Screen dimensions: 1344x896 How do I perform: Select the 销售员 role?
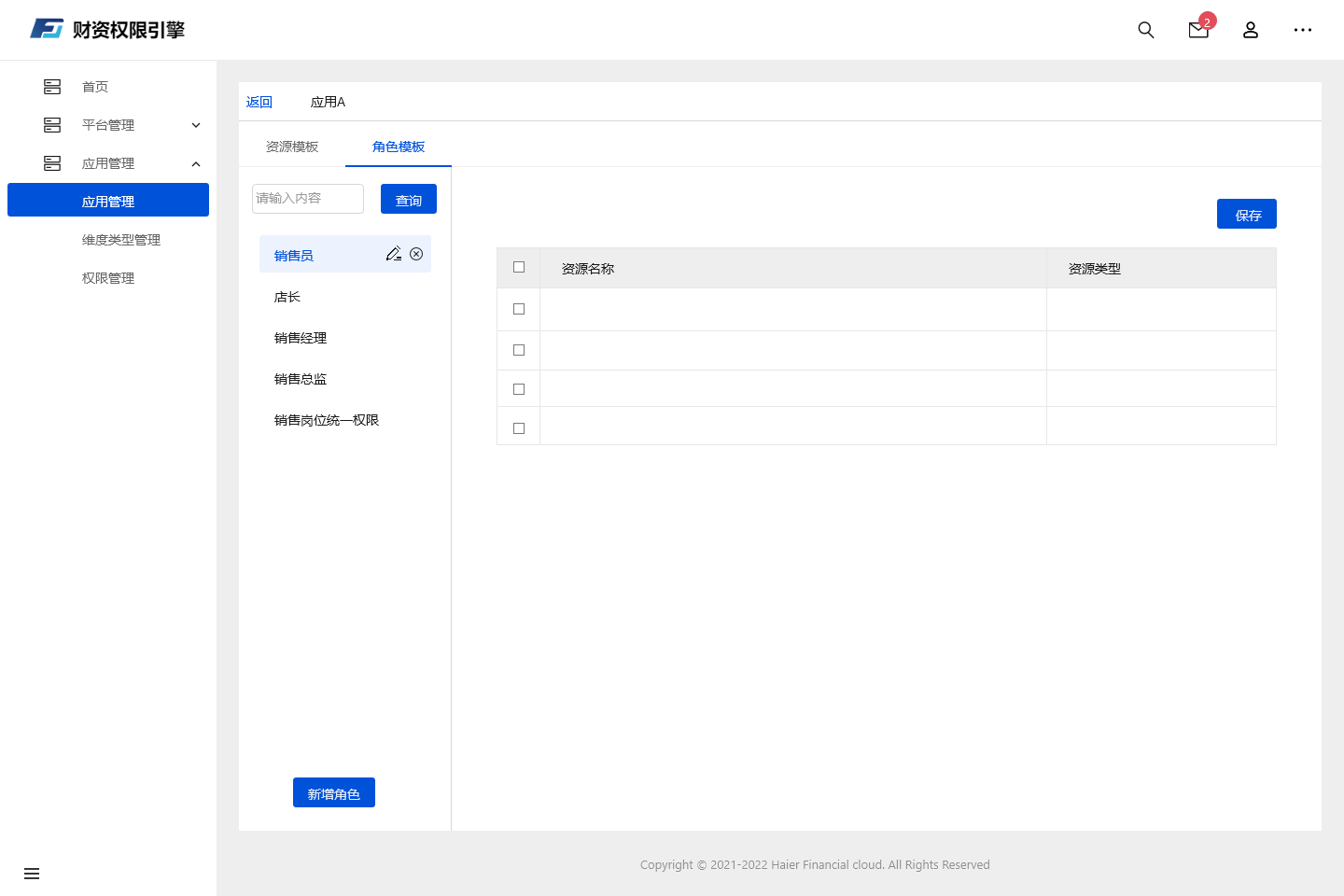click(345, 255)
